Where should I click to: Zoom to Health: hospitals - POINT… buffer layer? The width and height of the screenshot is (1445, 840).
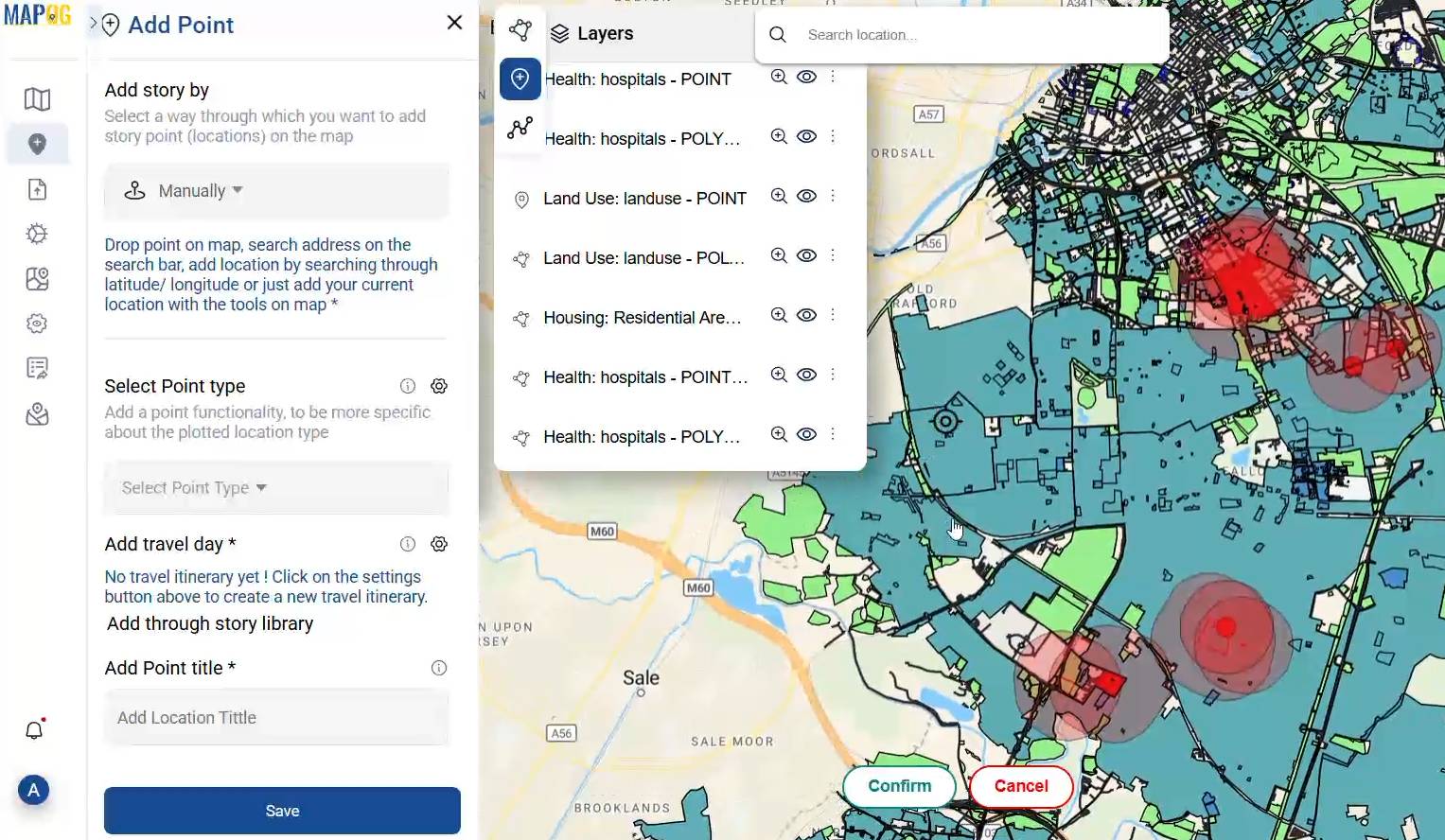[779, 375]
